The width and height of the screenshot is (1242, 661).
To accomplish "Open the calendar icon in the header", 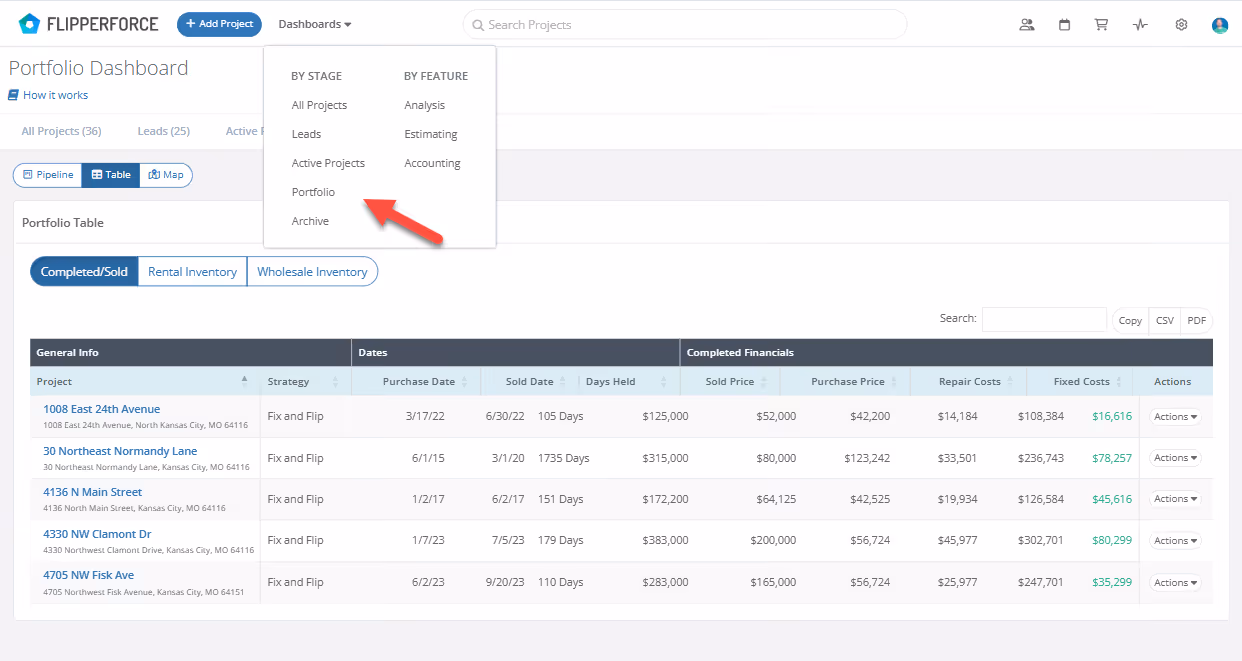I will [x=1065, y=25].
